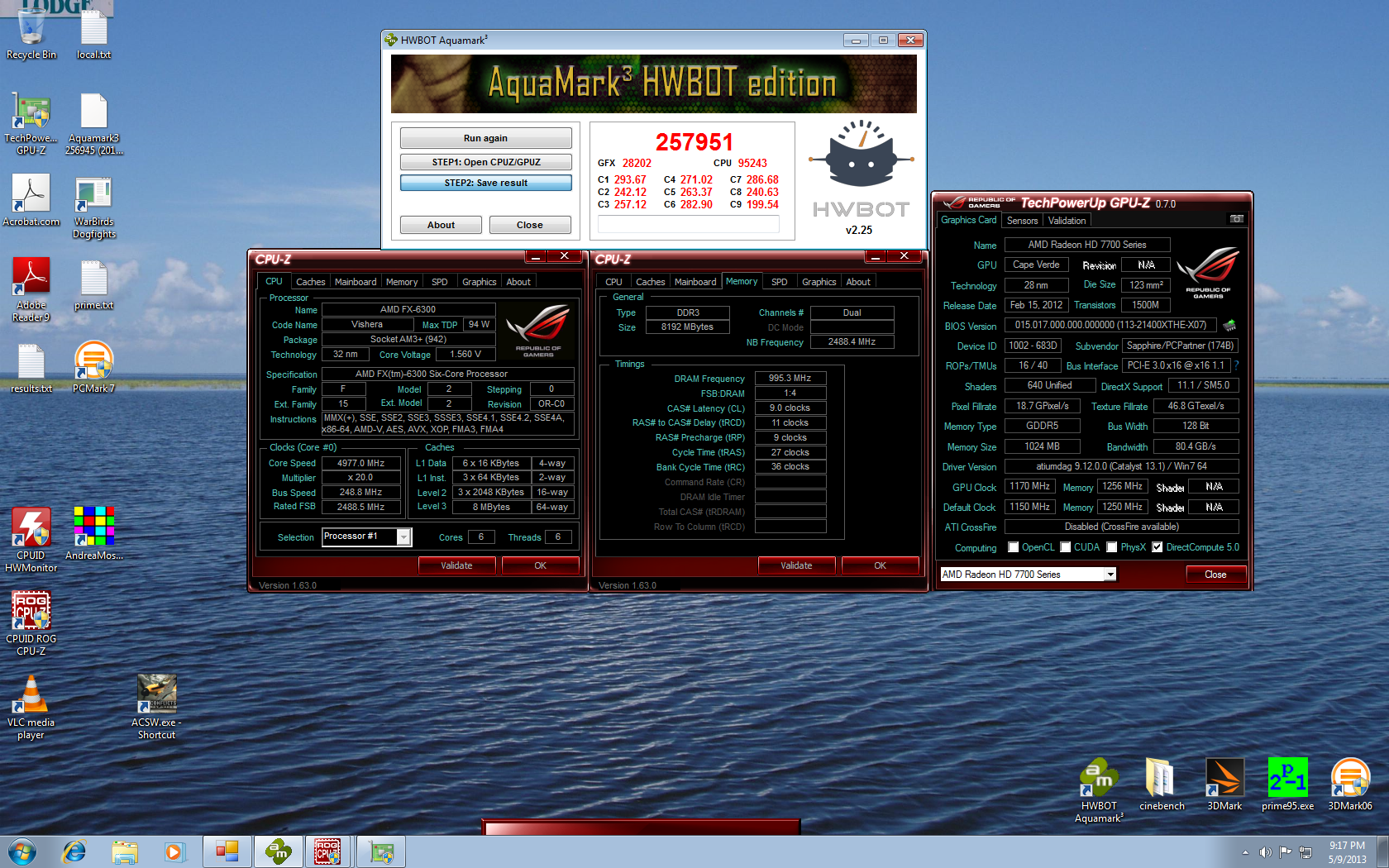Open About tab in left CPU-Z window

click(518, 282)
